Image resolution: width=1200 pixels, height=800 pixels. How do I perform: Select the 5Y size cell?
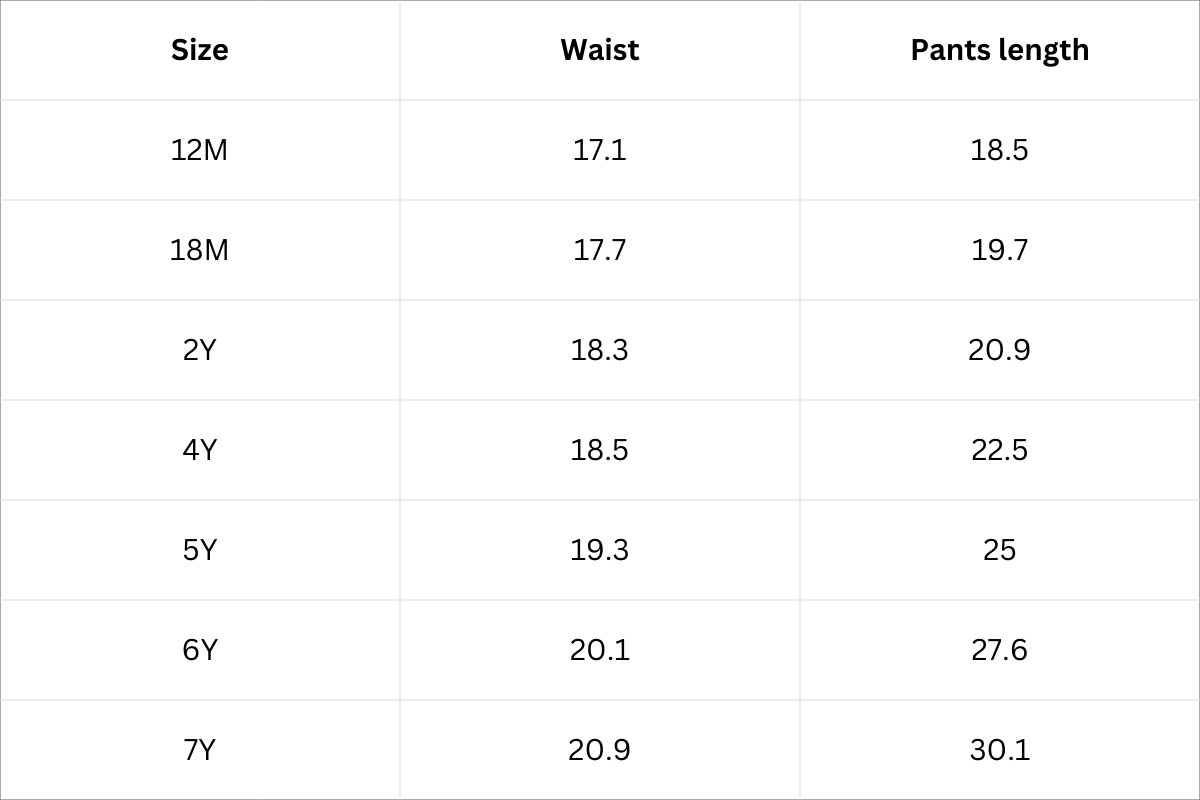pyautogui.click(x=200, y=550)
